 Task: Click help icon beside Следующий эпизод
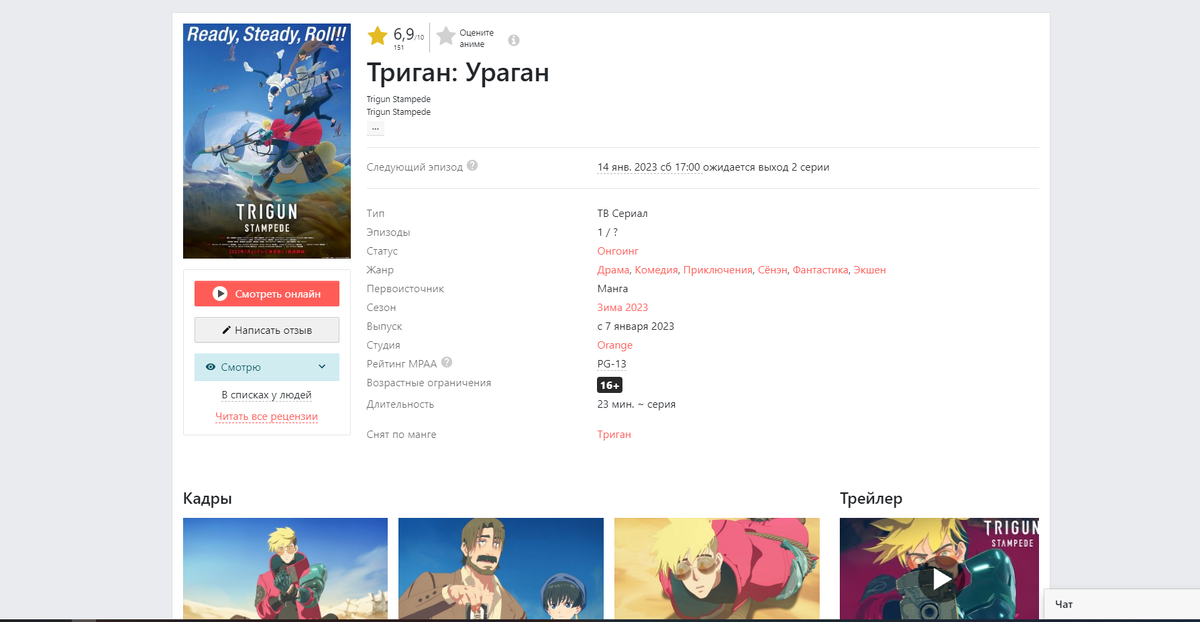472,166
